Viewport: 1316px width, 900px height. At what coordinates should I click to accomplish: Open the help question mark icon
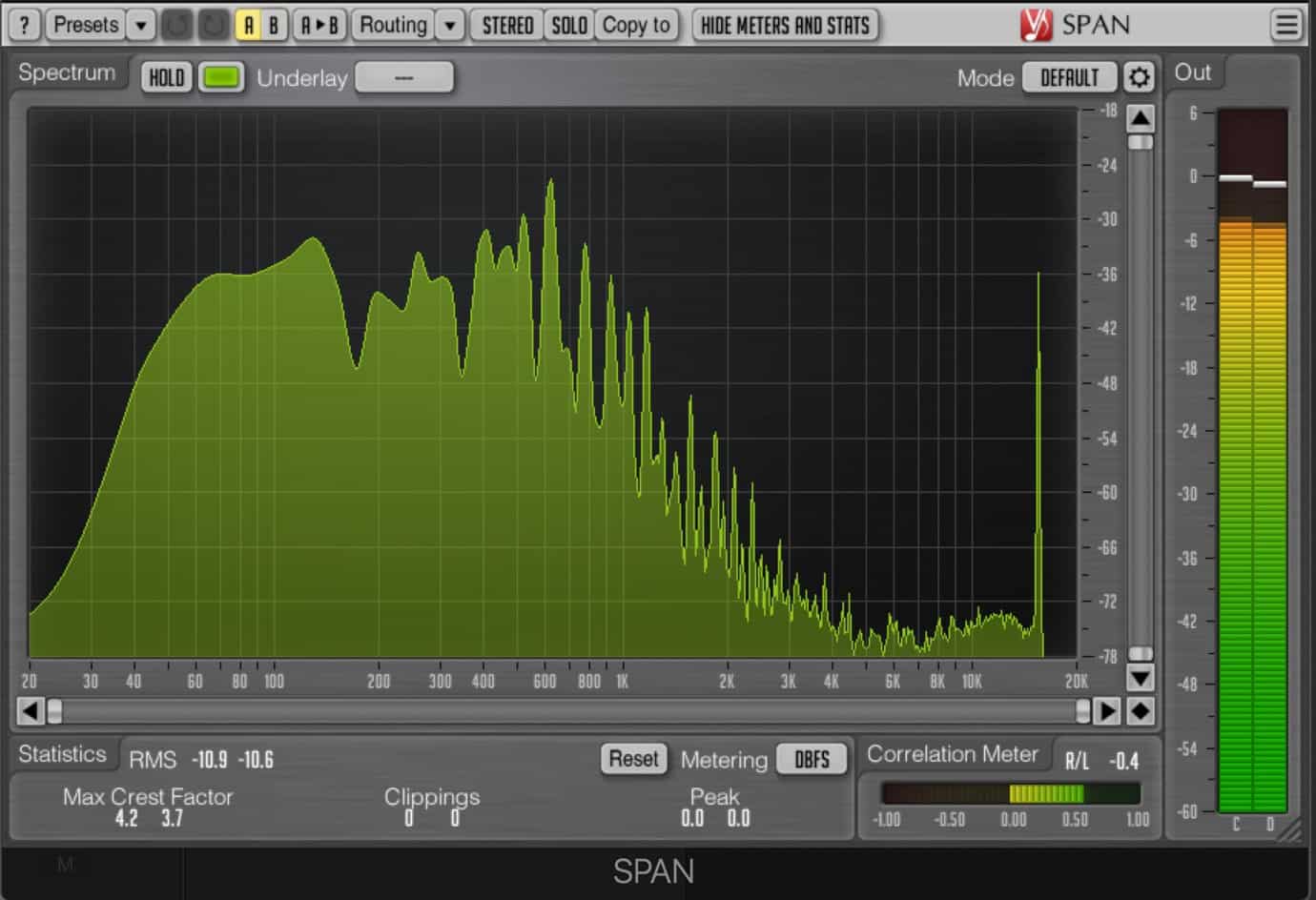coord(23,25)
